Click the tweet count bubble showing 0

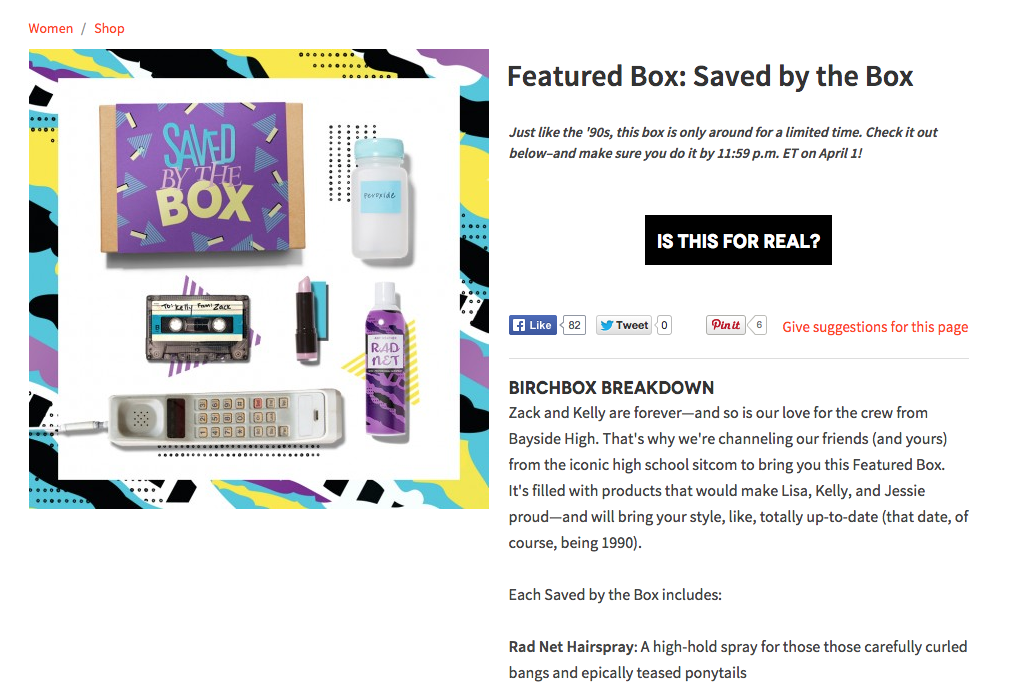665,325
